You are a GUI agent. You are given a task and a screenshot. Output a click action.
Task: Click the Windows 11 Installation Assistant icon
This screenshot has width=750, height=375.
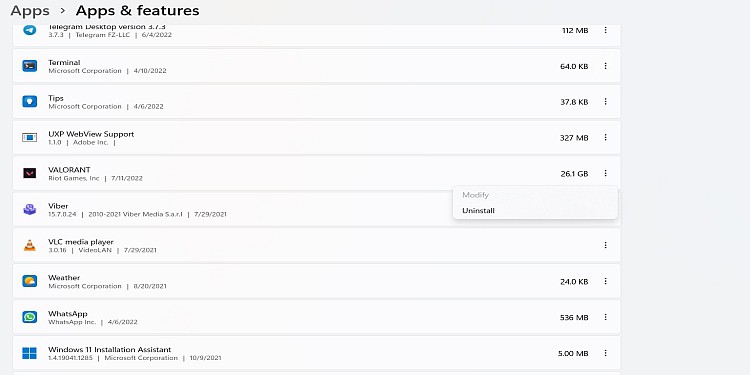[30, 353]
